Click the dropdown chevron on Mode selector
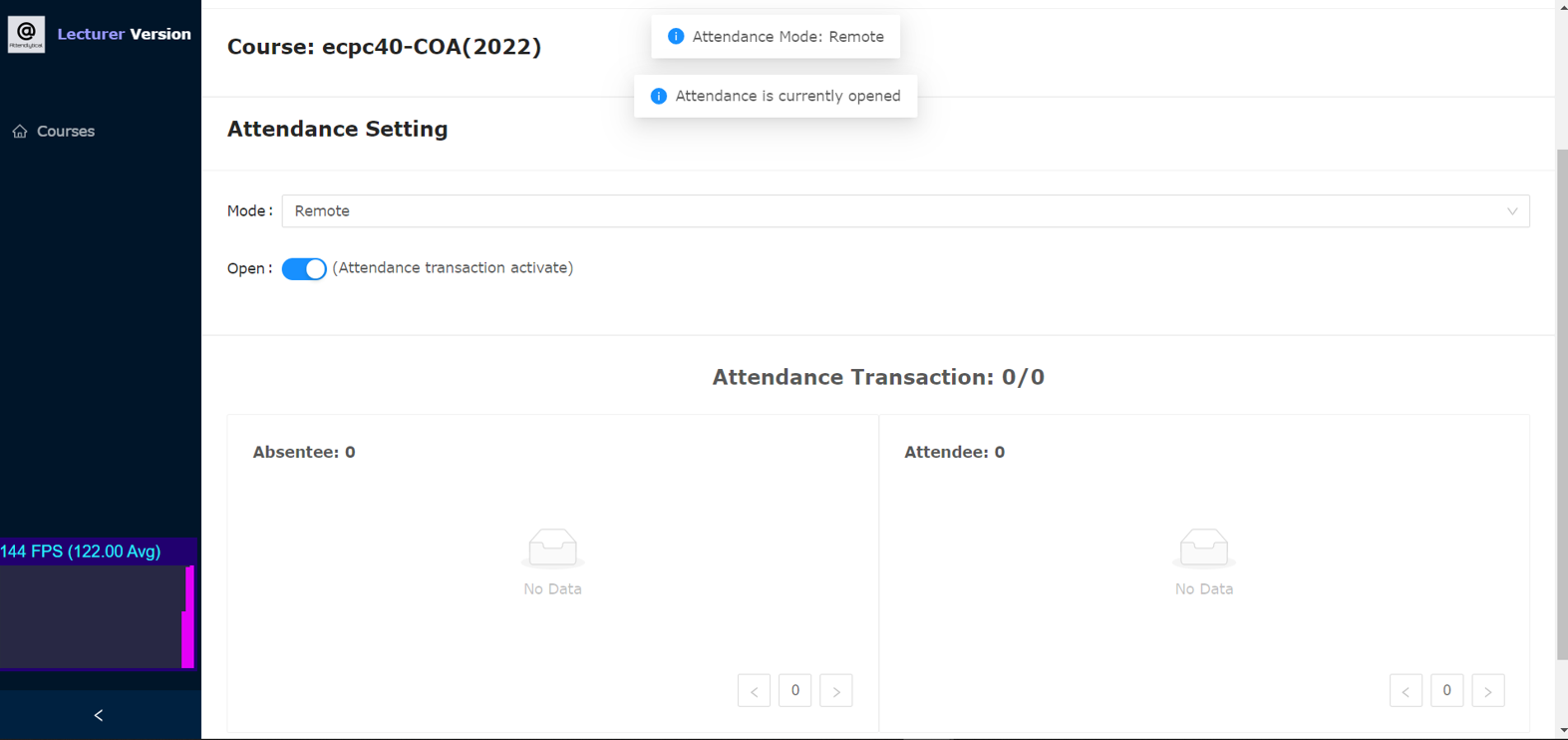 (x=1513, y=210)
